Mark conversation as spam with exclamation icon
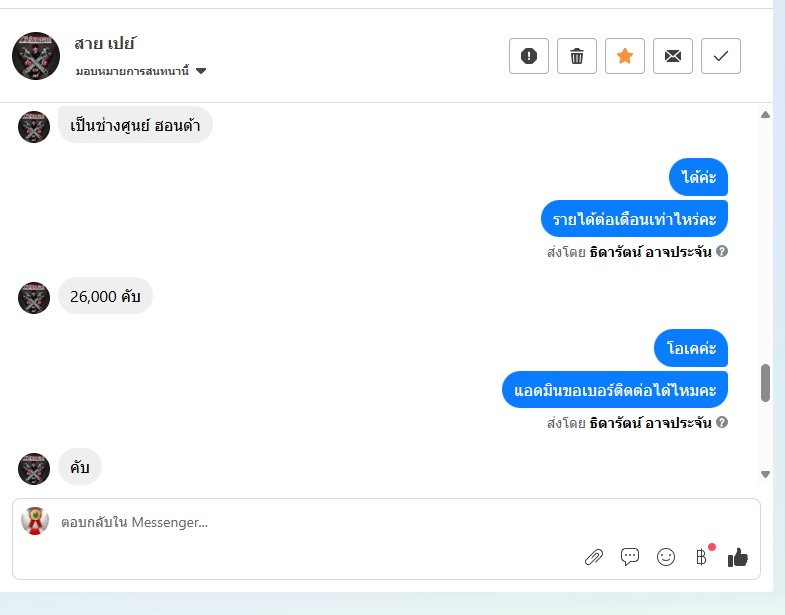Image resolution: width=785 pixels, height=615 pixels. pyautogui.click(x=529, y=56)
